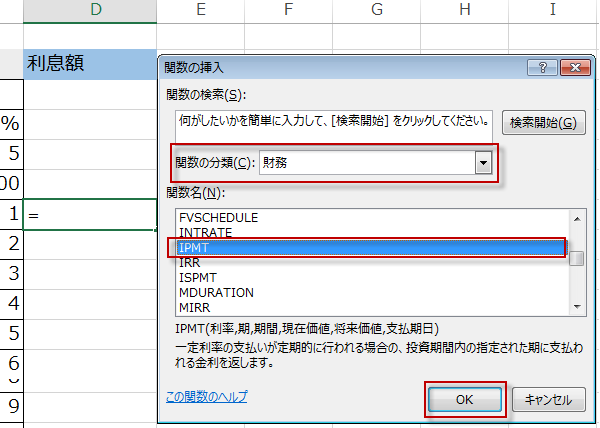Select column D header
Image resolution: width=600 pixels, height=428 pixels.
coord(90,11)
